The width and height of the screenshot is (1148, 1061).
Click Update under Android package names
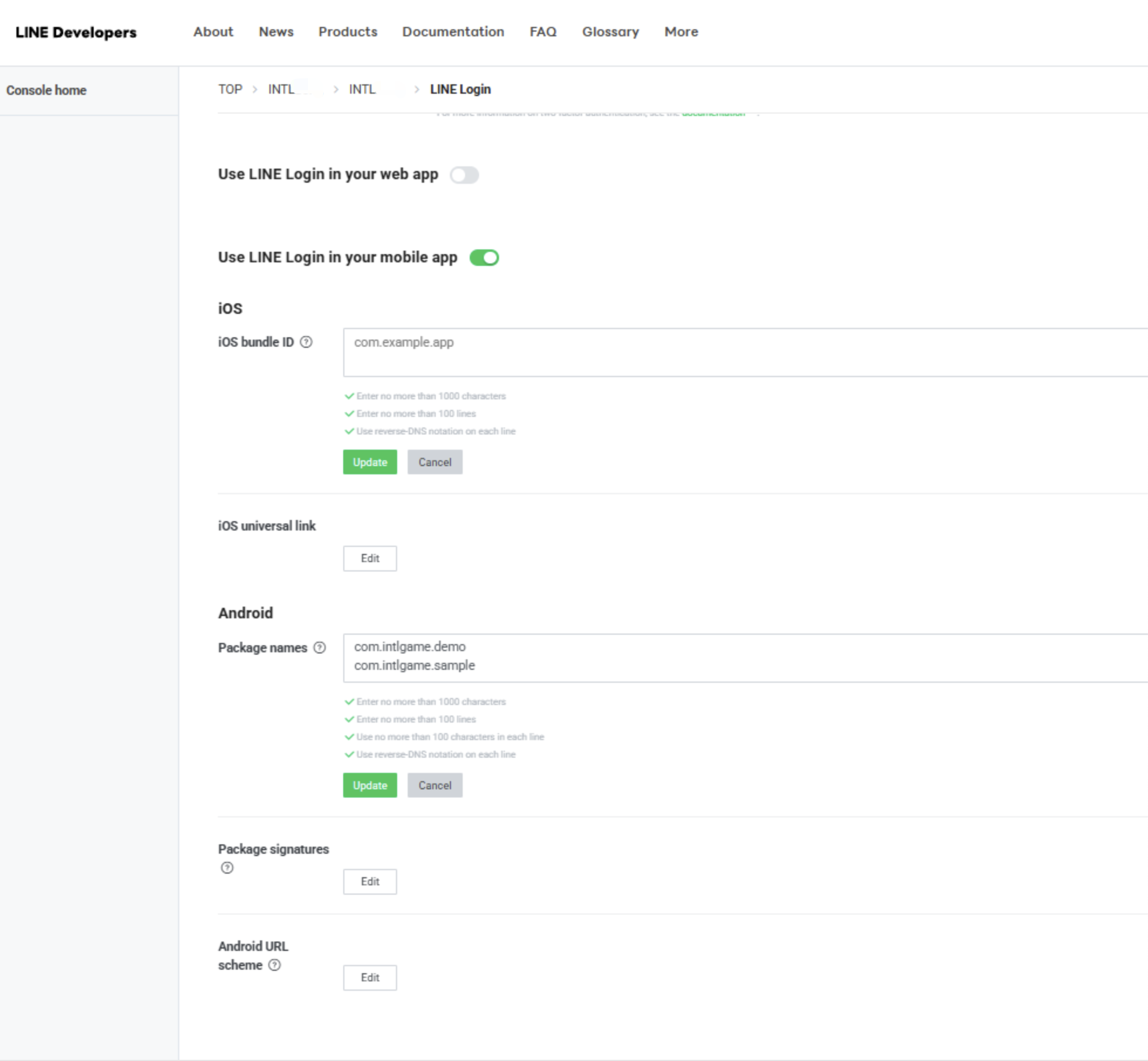tap(370, 785)
